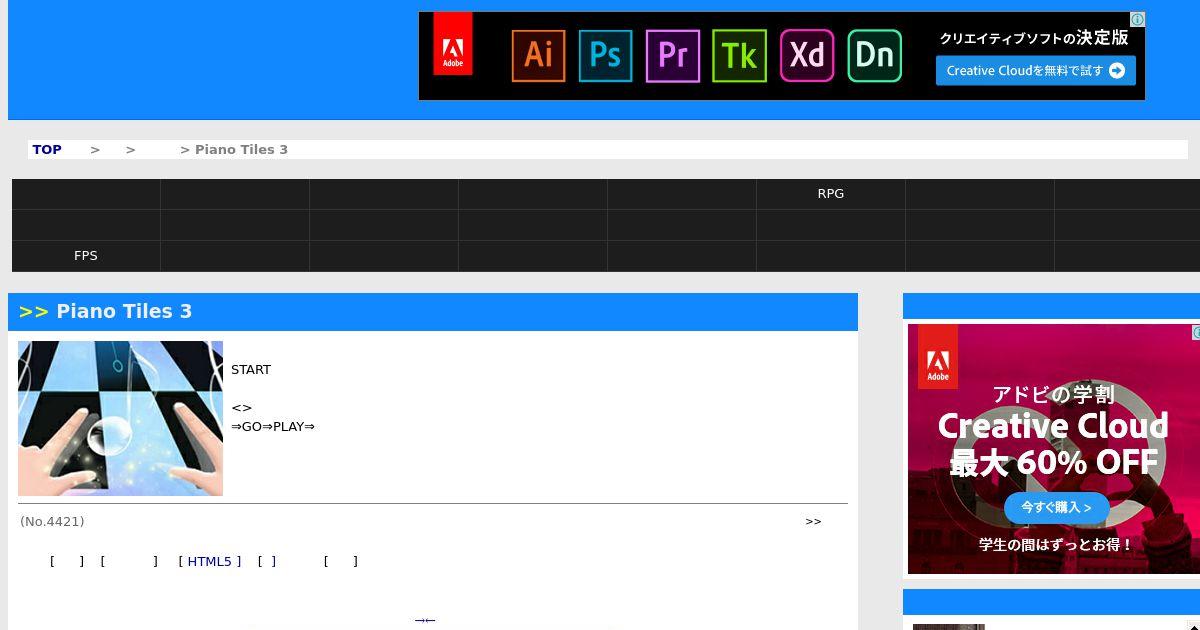This screenshot has height=630, width=1200.
Task: Click the blue buy-now button in sidebar ad
Action: [x=1056, y=508]
